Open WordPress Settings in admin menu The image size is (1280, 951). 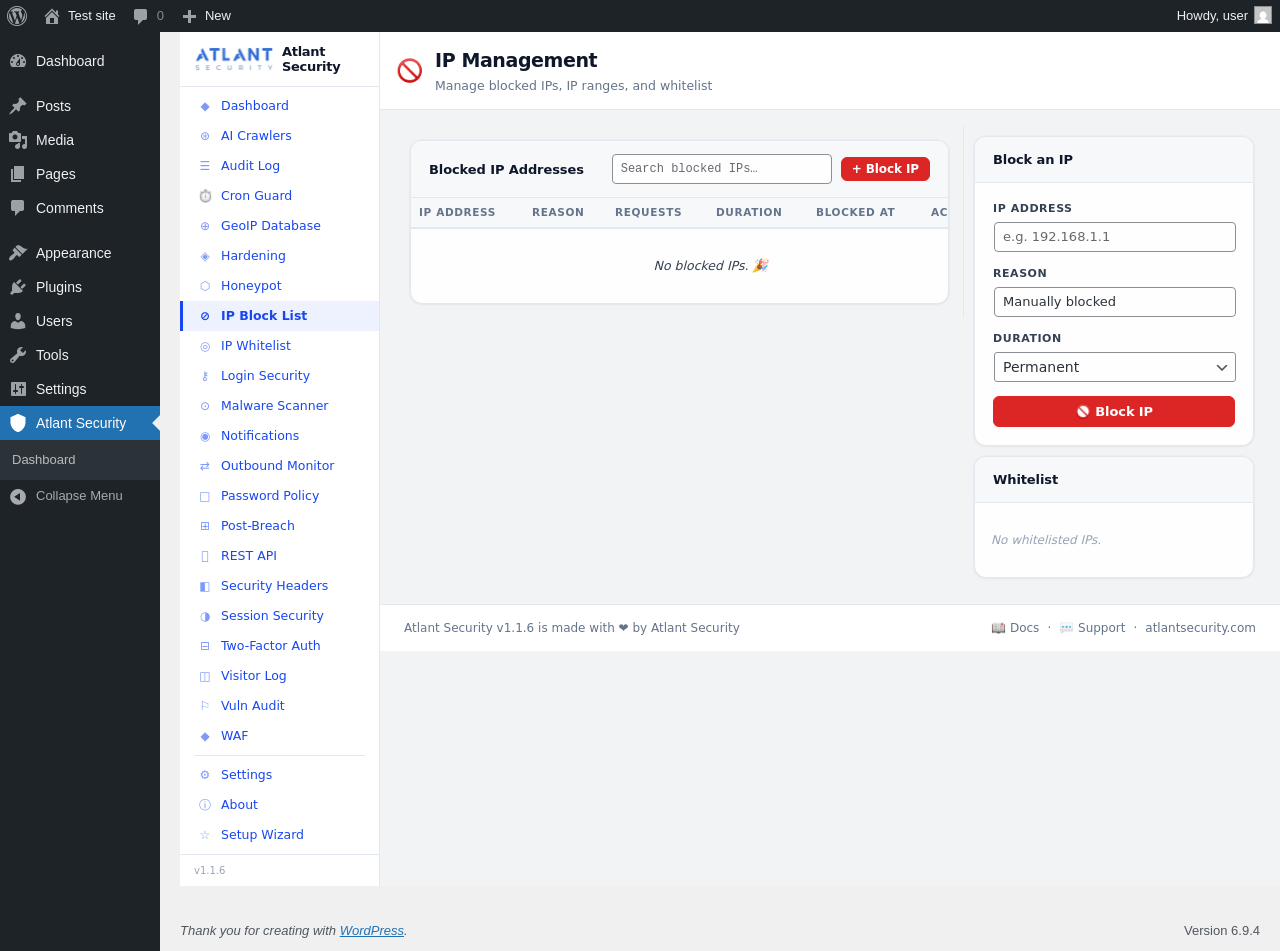[61, 389]
